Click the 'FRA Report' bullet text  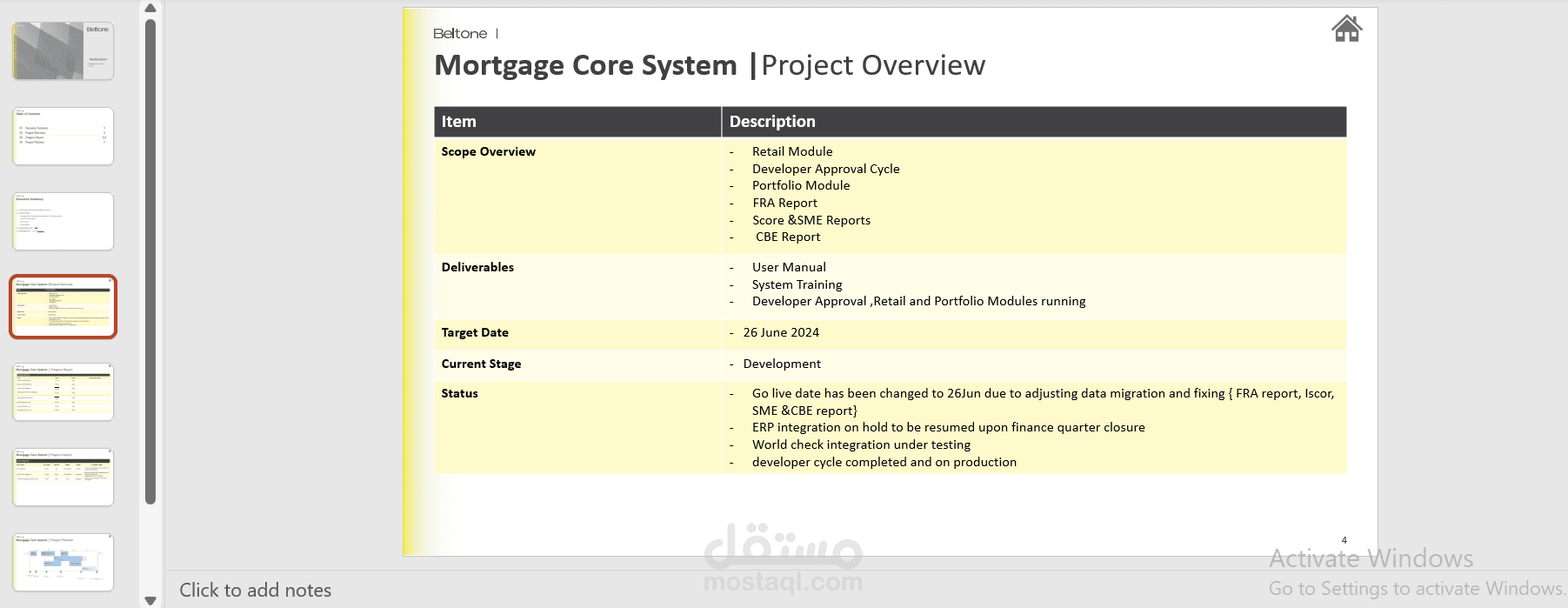coord(784,203)
